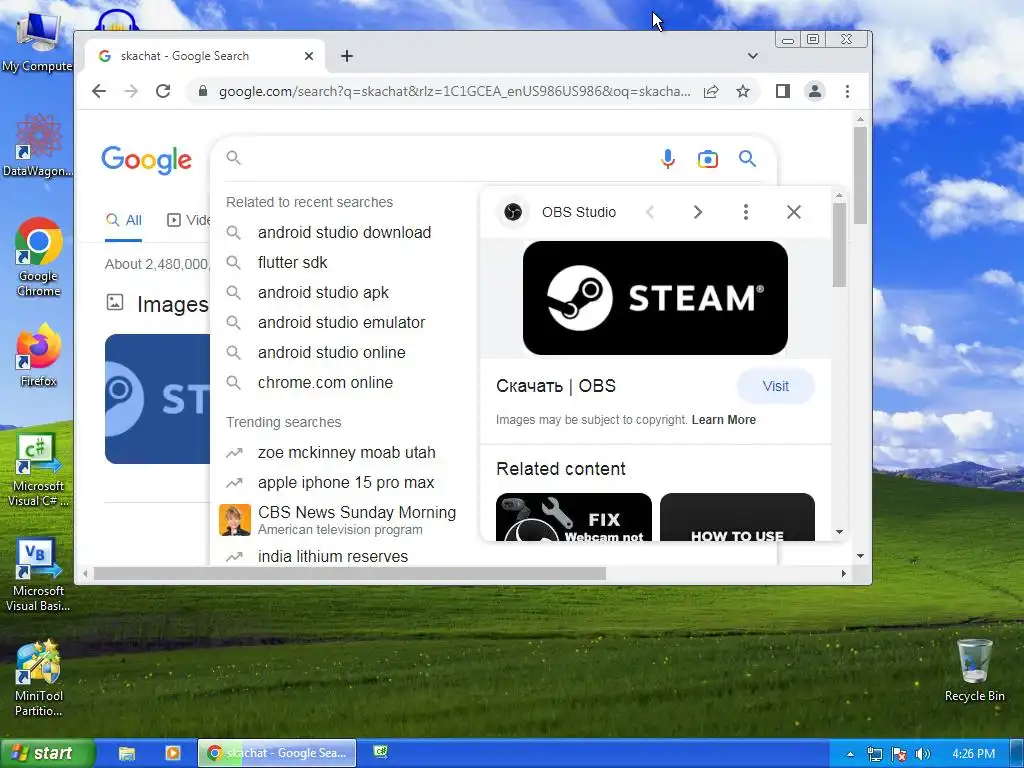The height and width of the screenshot is (768, 1024).
Task: Click the OBS Studio source favicon
Action: 513,212
